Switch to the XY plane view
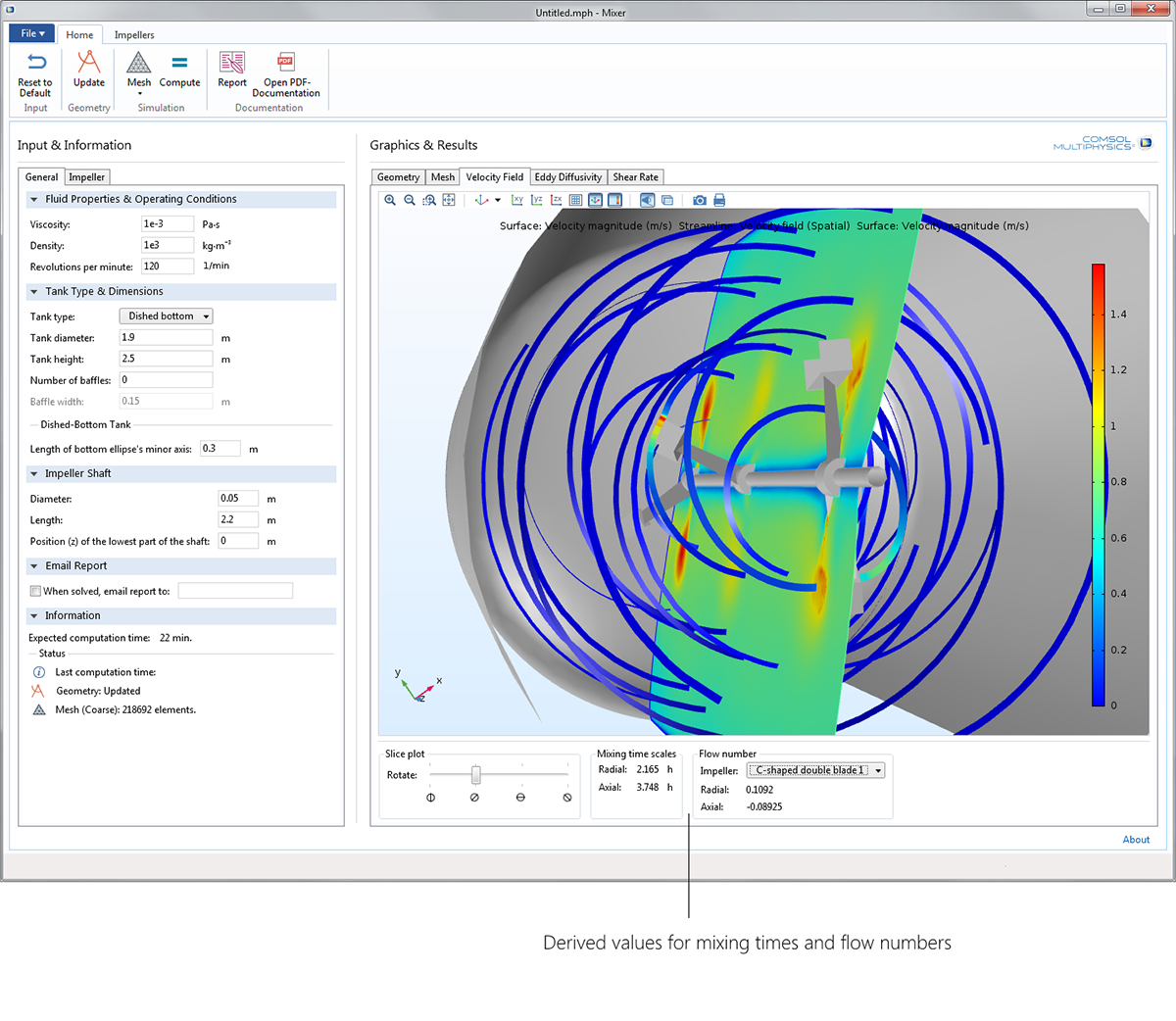 tap(517, 200)
